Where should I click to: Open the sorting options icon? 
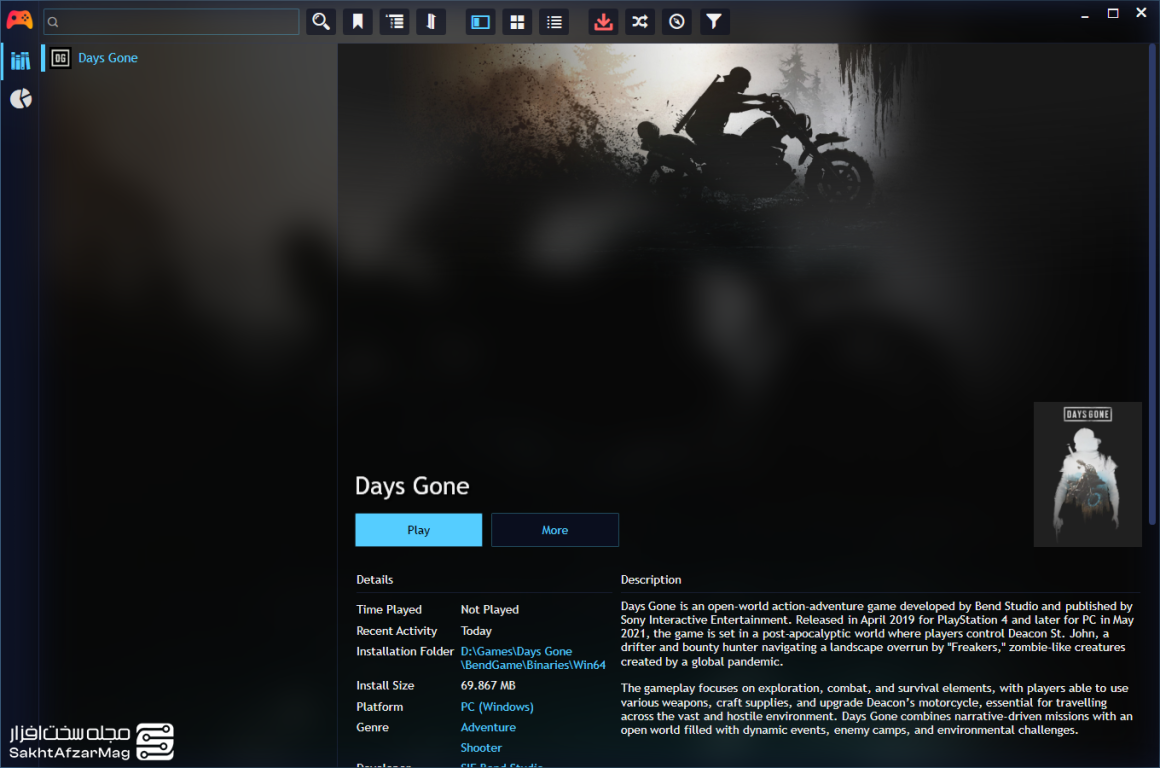[x=431, y=21]
